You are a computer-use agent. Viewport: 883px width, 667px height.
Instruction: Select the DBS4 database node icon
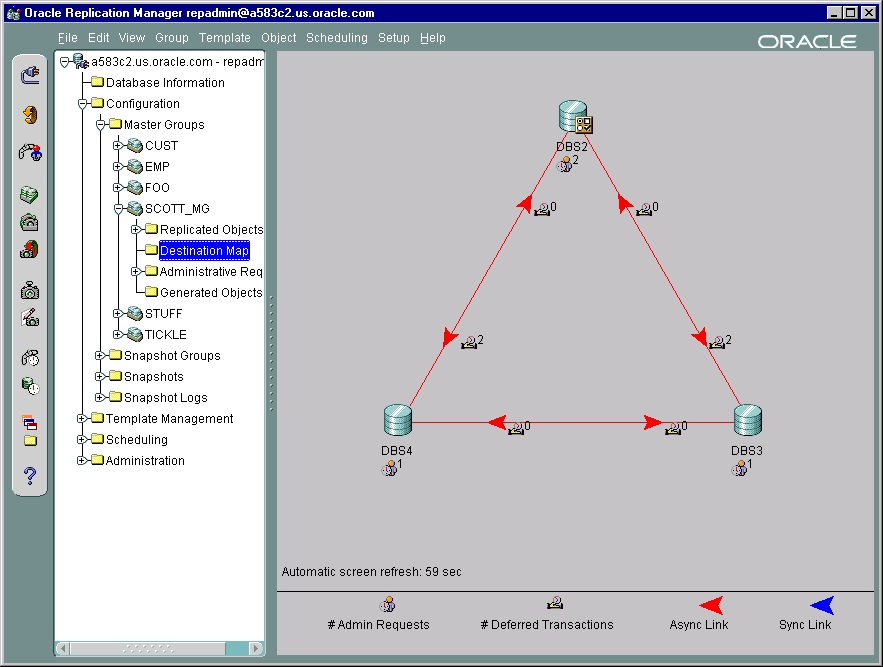(x=397, y=421)
